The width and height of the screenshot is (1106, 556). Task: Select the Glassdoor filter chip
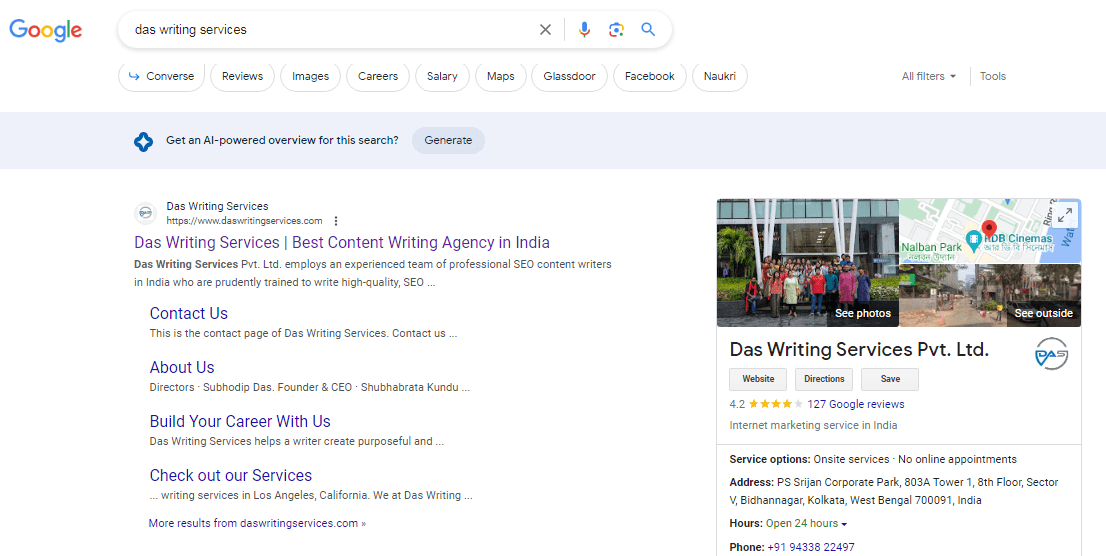tap(569, 76)
